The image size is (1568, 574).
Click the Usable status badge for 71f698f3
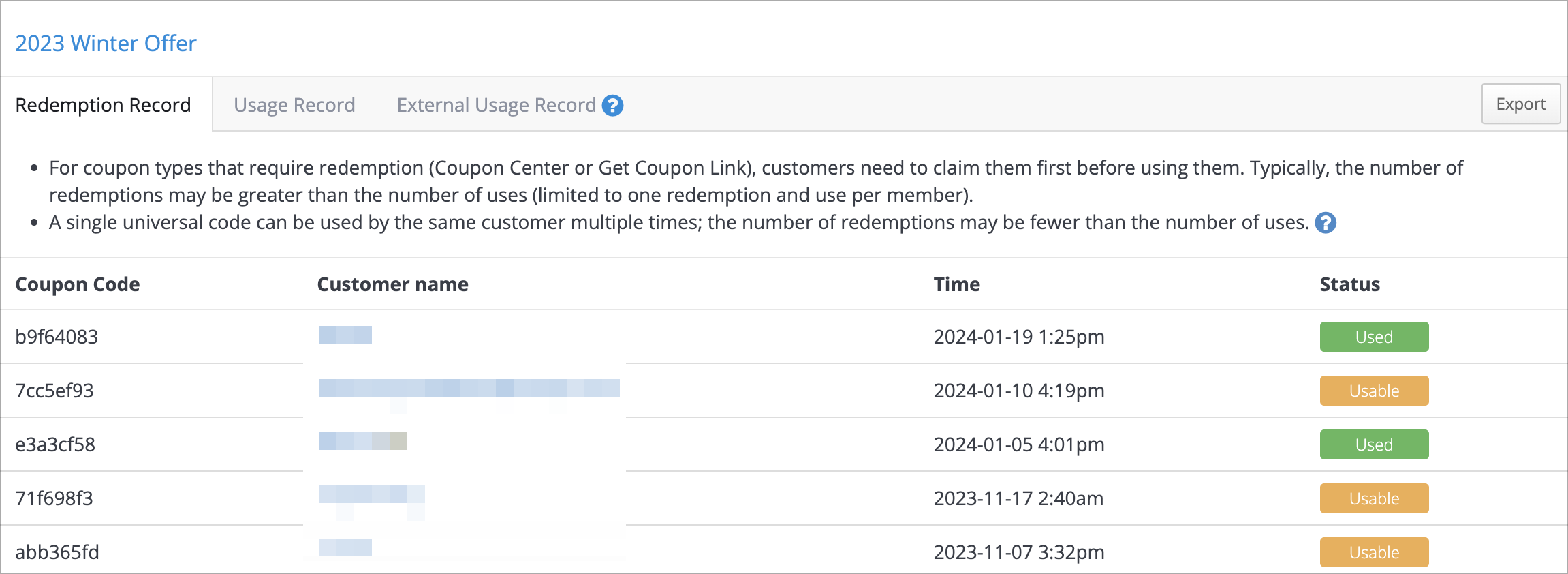(x=1374, y=498)
